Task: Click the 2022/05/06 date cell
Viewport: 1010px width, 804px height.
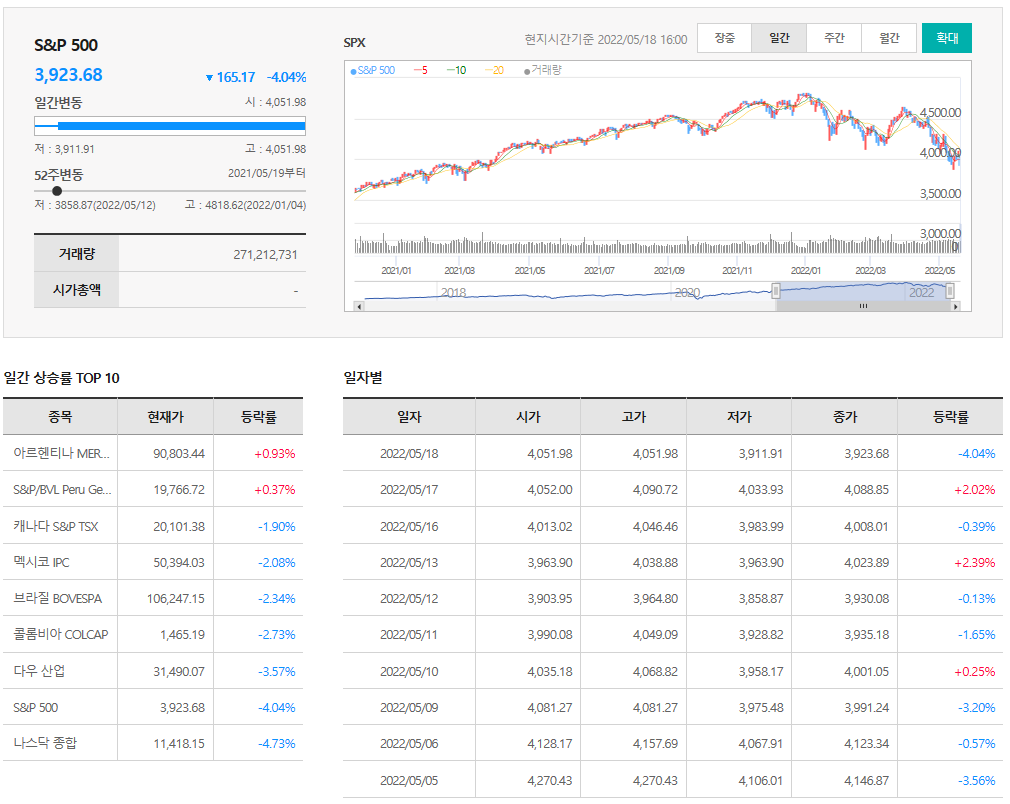Action: tap(409, 743)
